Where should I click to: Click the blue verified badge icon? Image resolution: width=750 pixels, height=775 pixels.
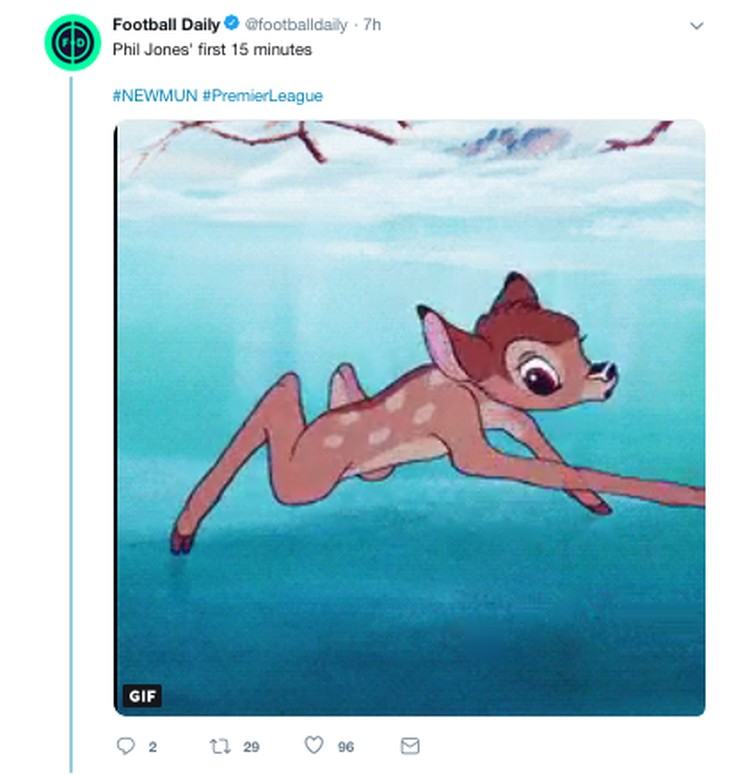point(232,23)
